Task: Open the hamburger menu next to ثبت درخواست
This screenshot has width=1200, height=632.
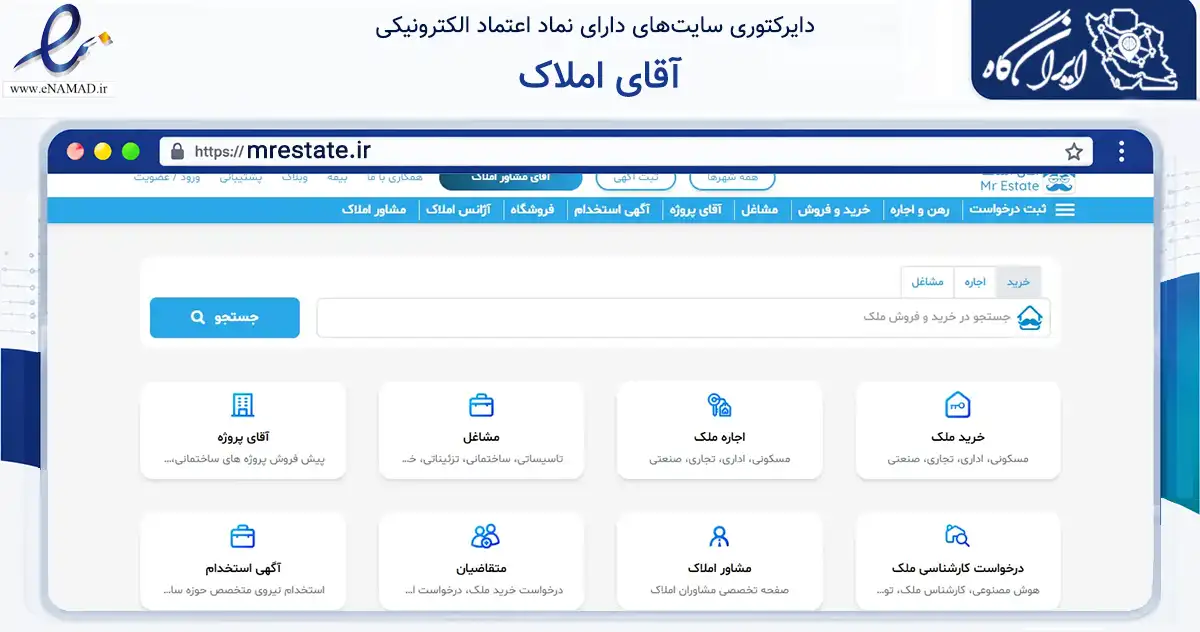Action: 1065,210
